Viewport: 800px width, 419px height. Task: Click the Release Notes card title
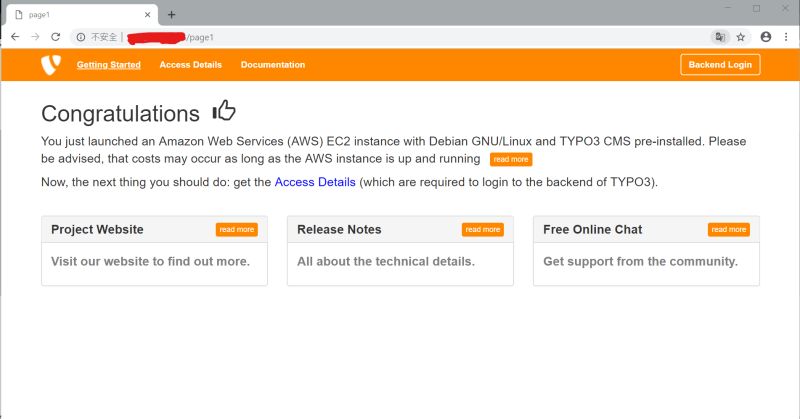(339, 230)
